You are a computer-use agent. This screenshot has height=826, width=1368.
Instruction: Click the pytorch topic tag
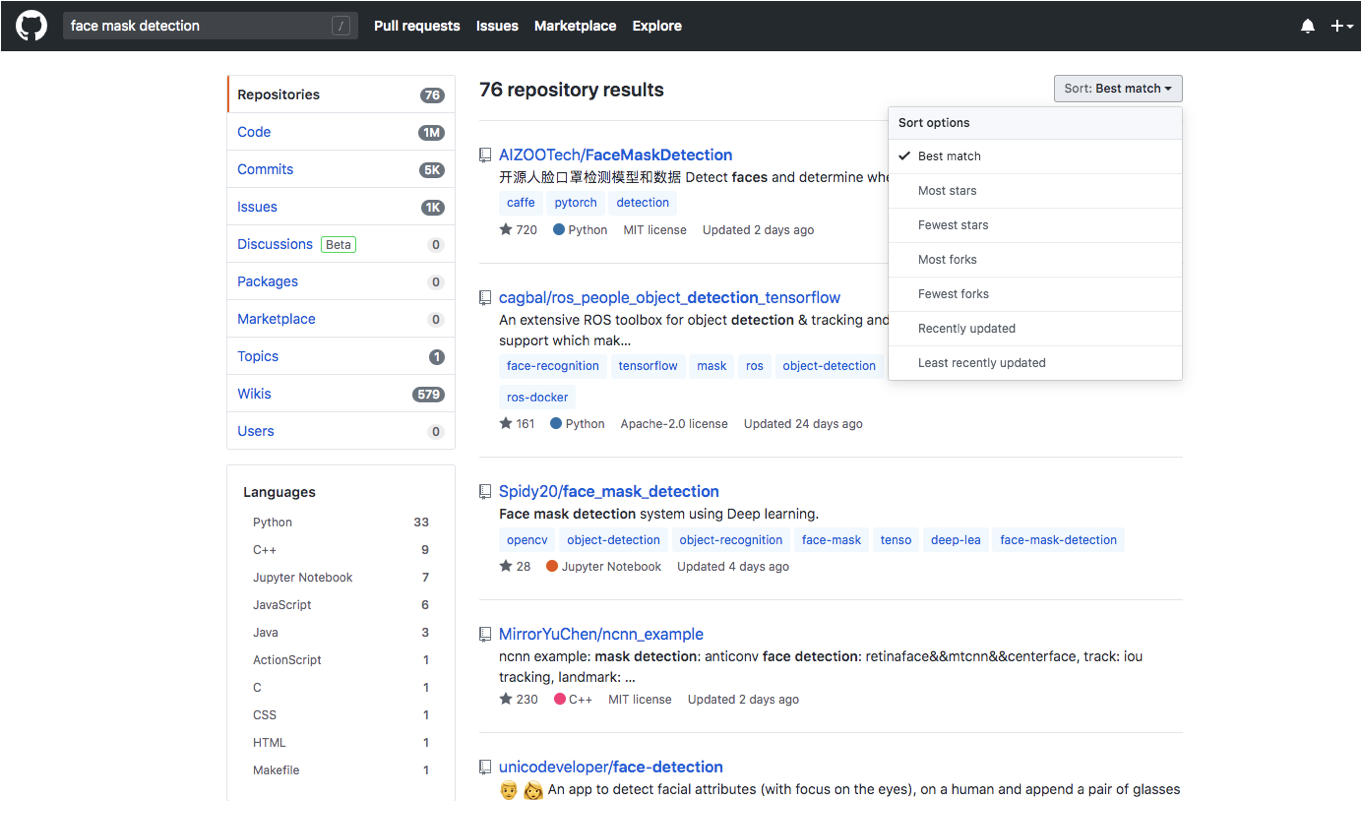(576, 203)
